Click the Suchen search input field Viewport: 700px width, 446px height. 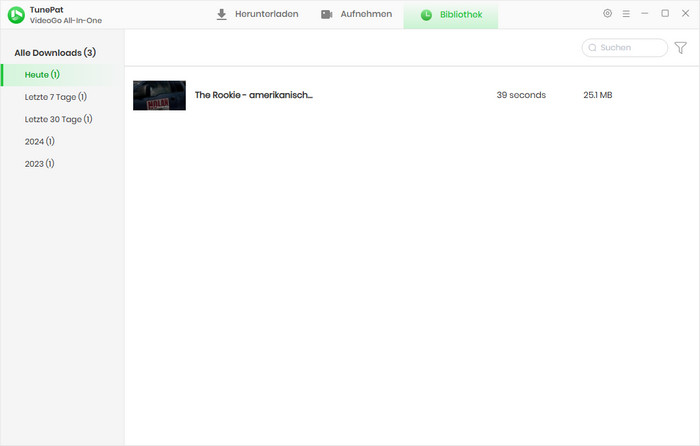pos(630,47)
